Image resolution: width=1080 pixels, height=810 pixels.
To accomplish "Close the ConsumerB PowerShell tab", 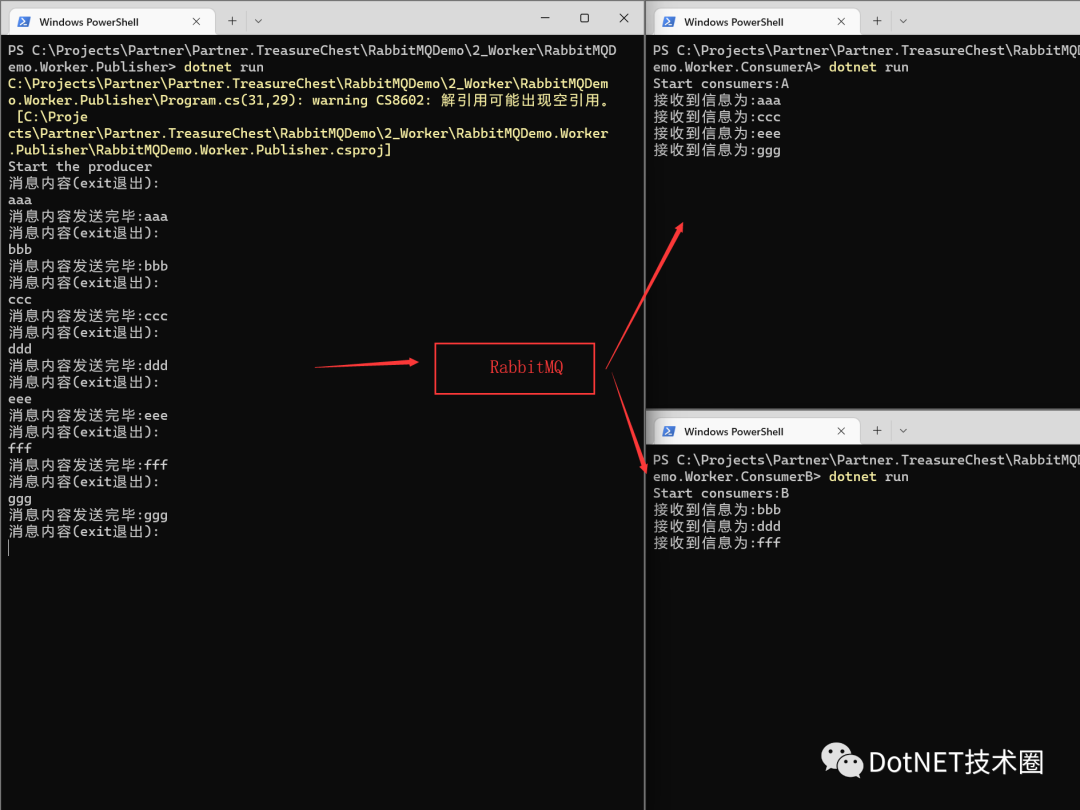I will click(x=841, y=431).
